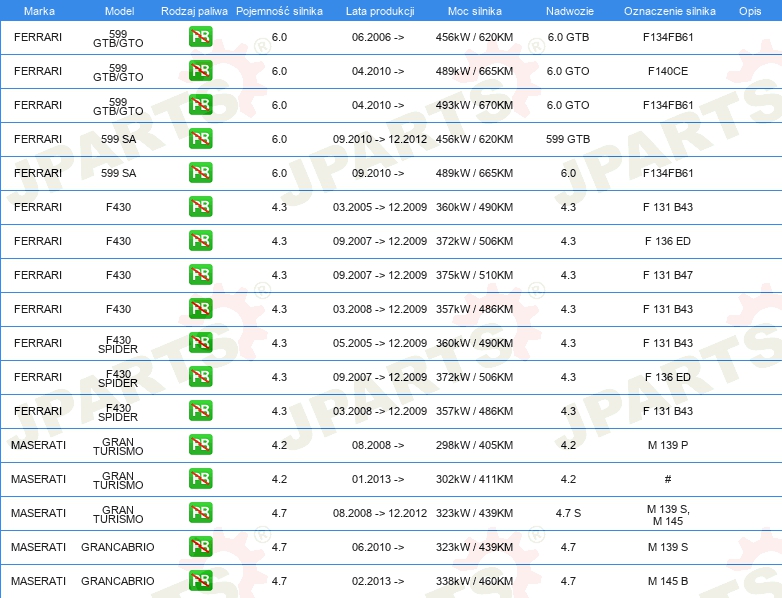Select the power value 338kW / 460KM
The image size is (782, 598).
474,581
